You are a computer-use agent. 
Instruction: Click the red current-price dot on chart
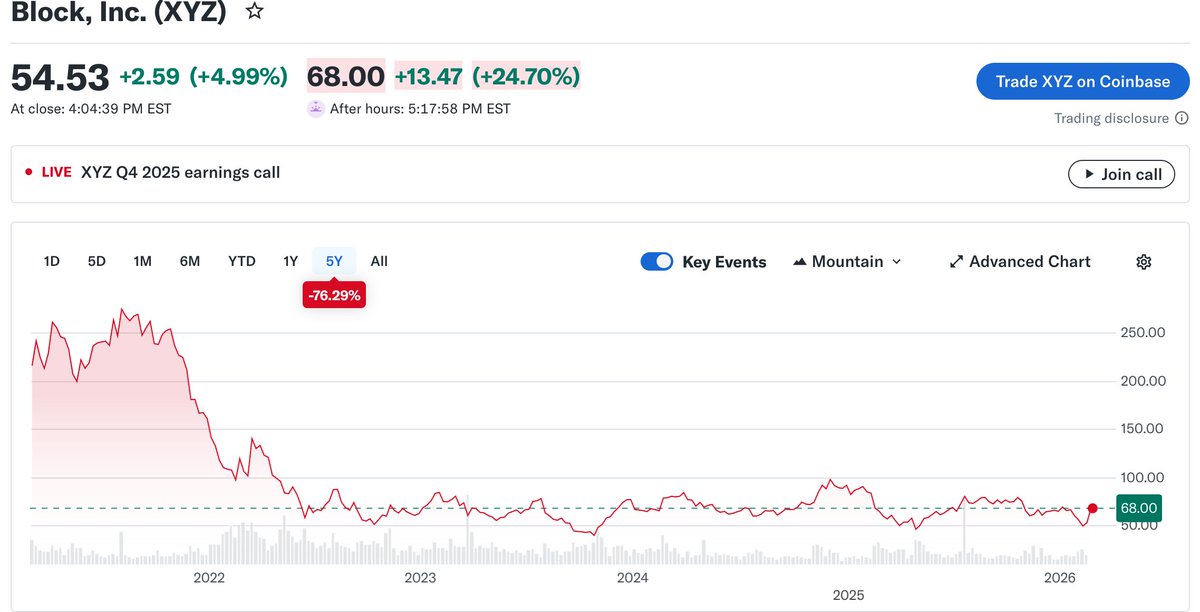coord(1092,508)
